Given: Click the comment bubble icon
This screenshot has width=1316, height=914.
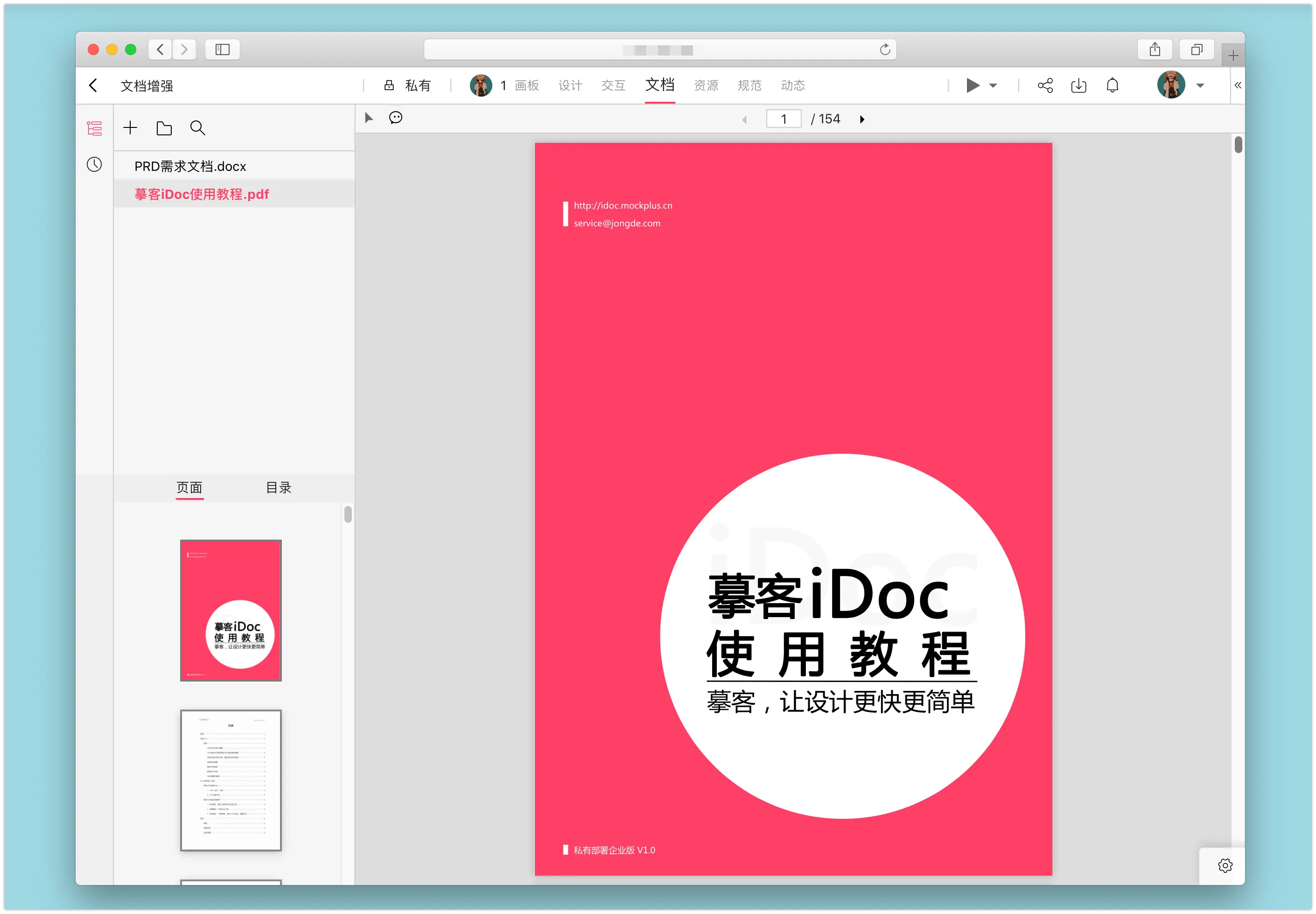Looking at the screenshot, I should [396, 118].
